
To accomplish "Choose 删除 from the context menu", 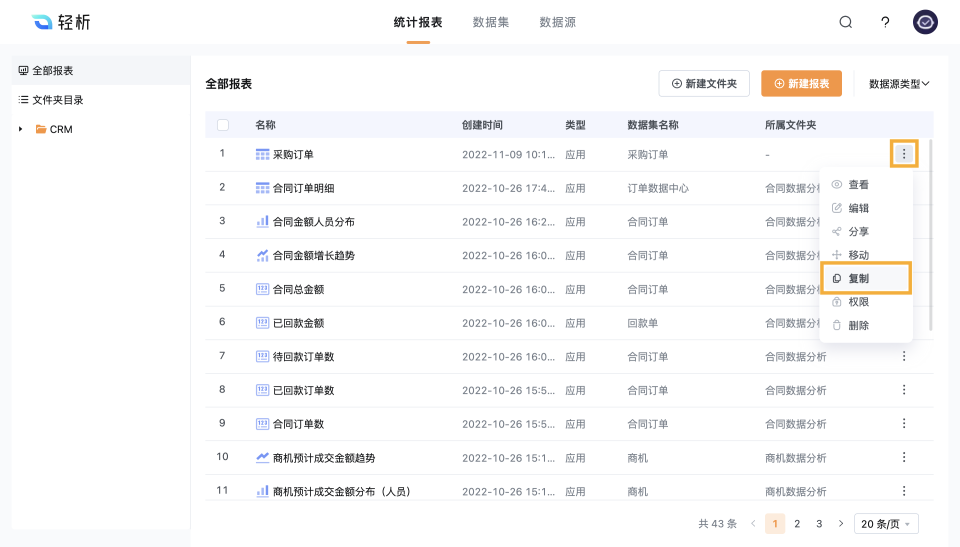I will 866,325.
